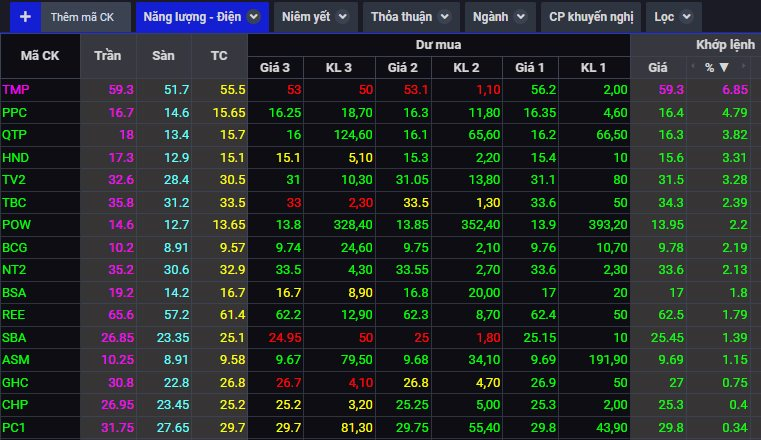Screen dimensions: 761x440
Task: Expand Thỏa thuận dropdown chevron
Action: (x=445, y=17)
